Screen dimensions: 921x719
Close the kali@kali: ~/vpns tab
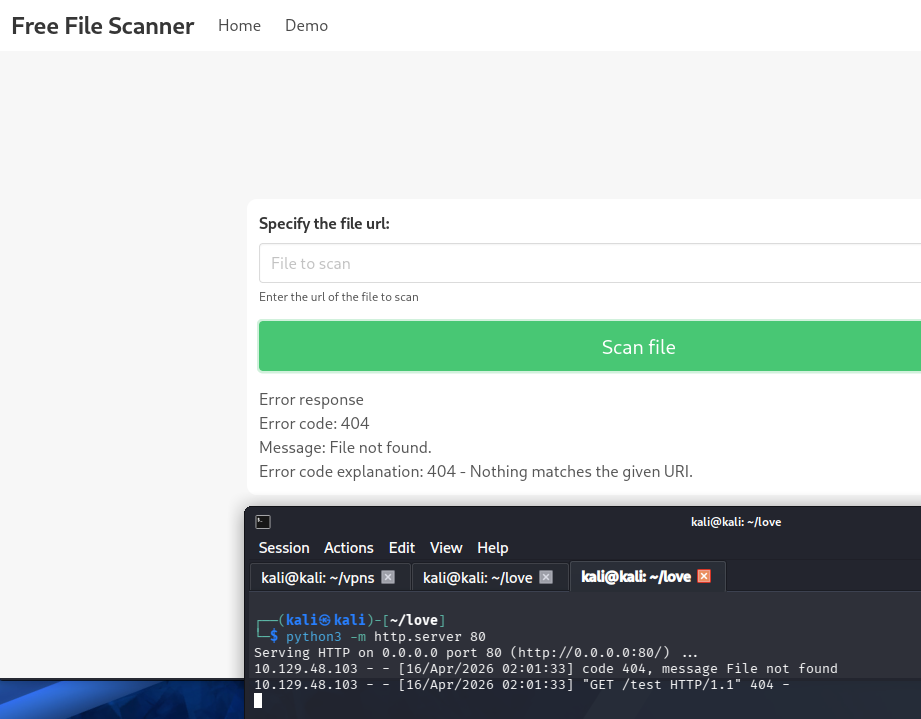(388, 577)
